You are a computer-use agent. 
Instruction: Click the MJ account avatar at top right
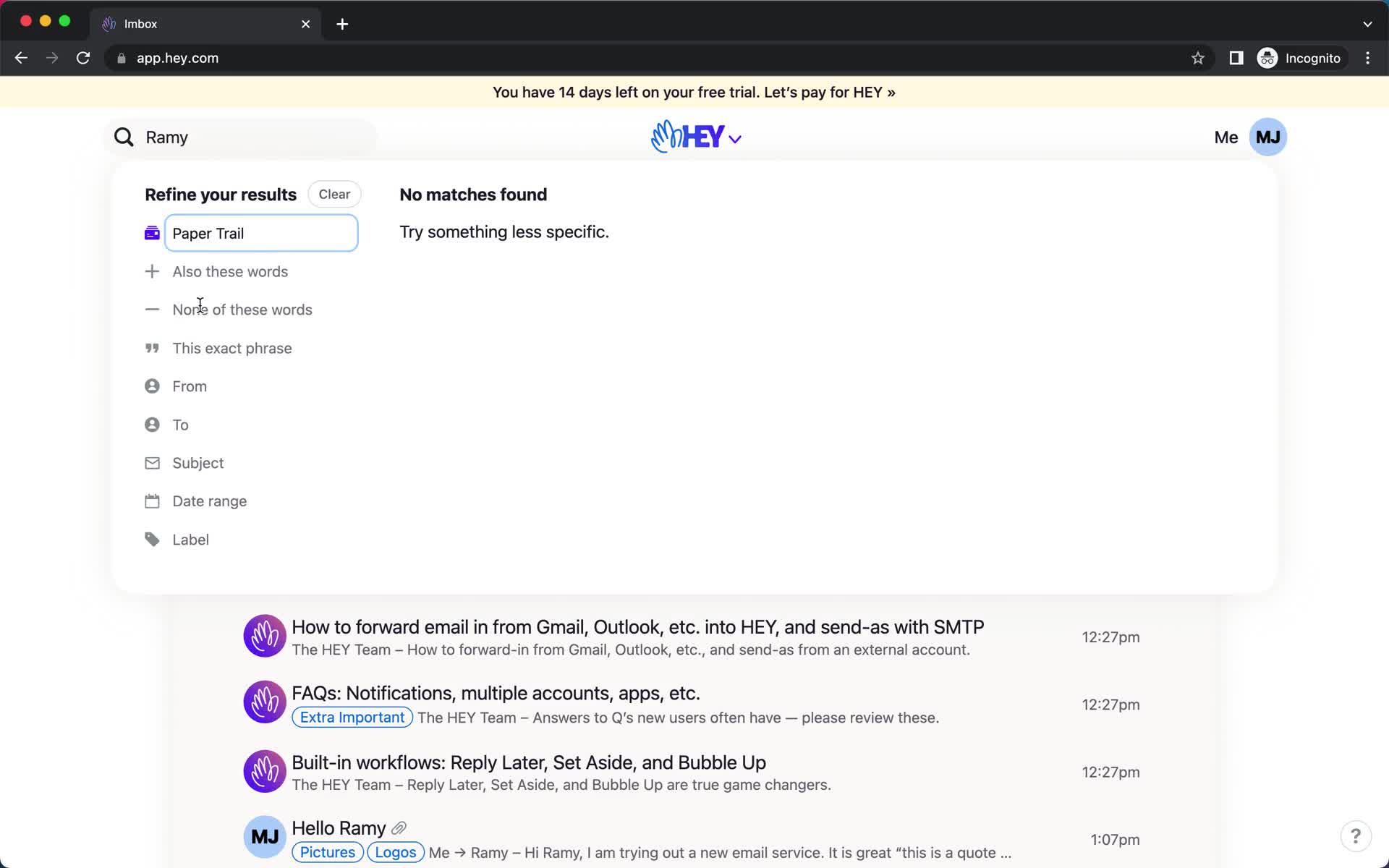pos(1267,137)
